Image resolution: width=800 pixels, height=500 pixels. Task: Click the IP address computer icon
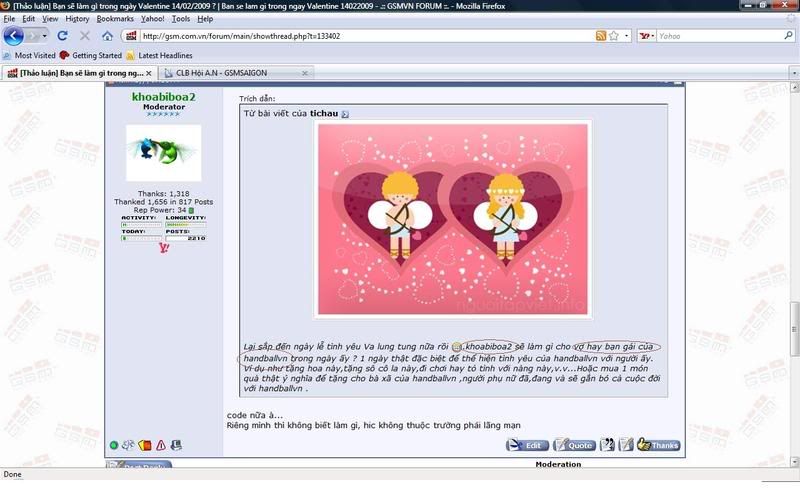pos(177,445)
